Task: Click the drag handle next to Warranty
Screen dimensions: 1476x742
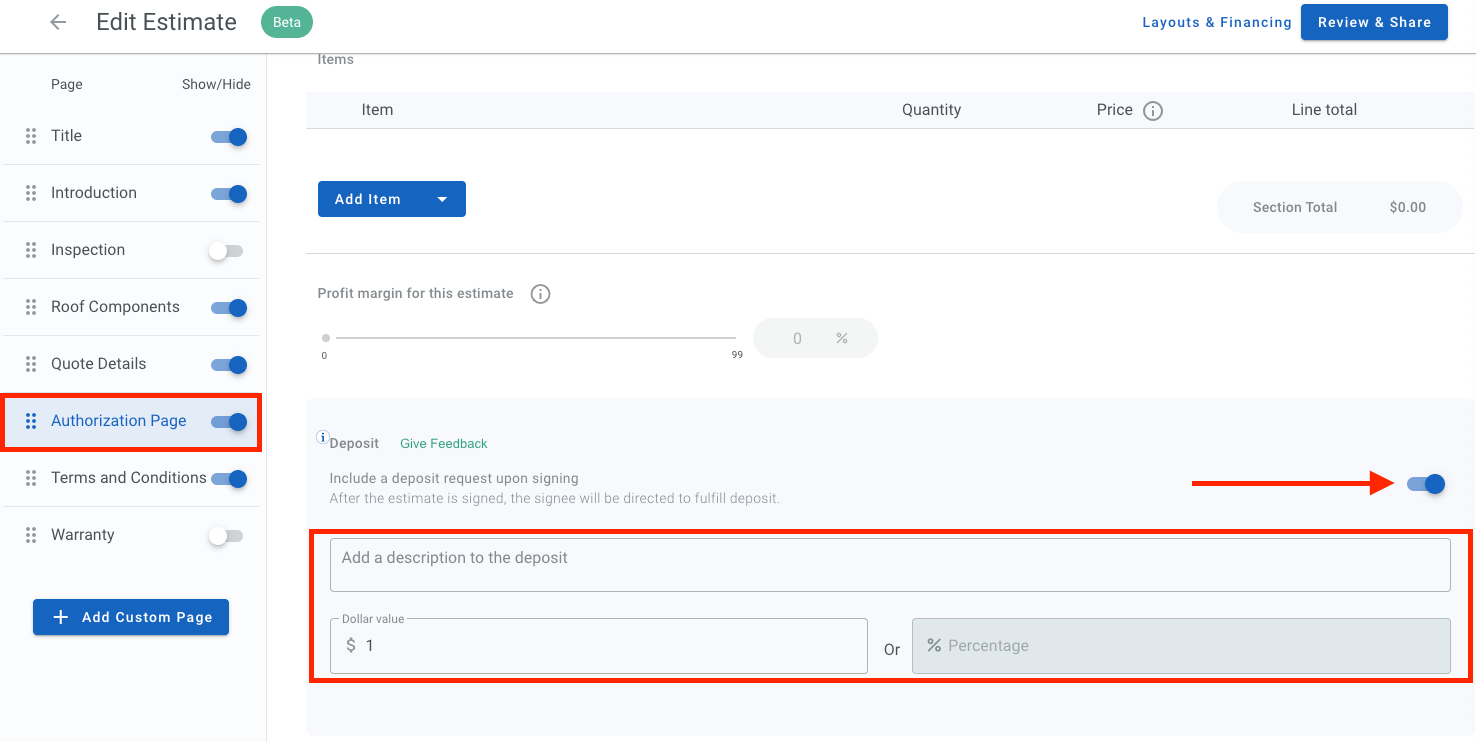Action: [x=31, y=535]
